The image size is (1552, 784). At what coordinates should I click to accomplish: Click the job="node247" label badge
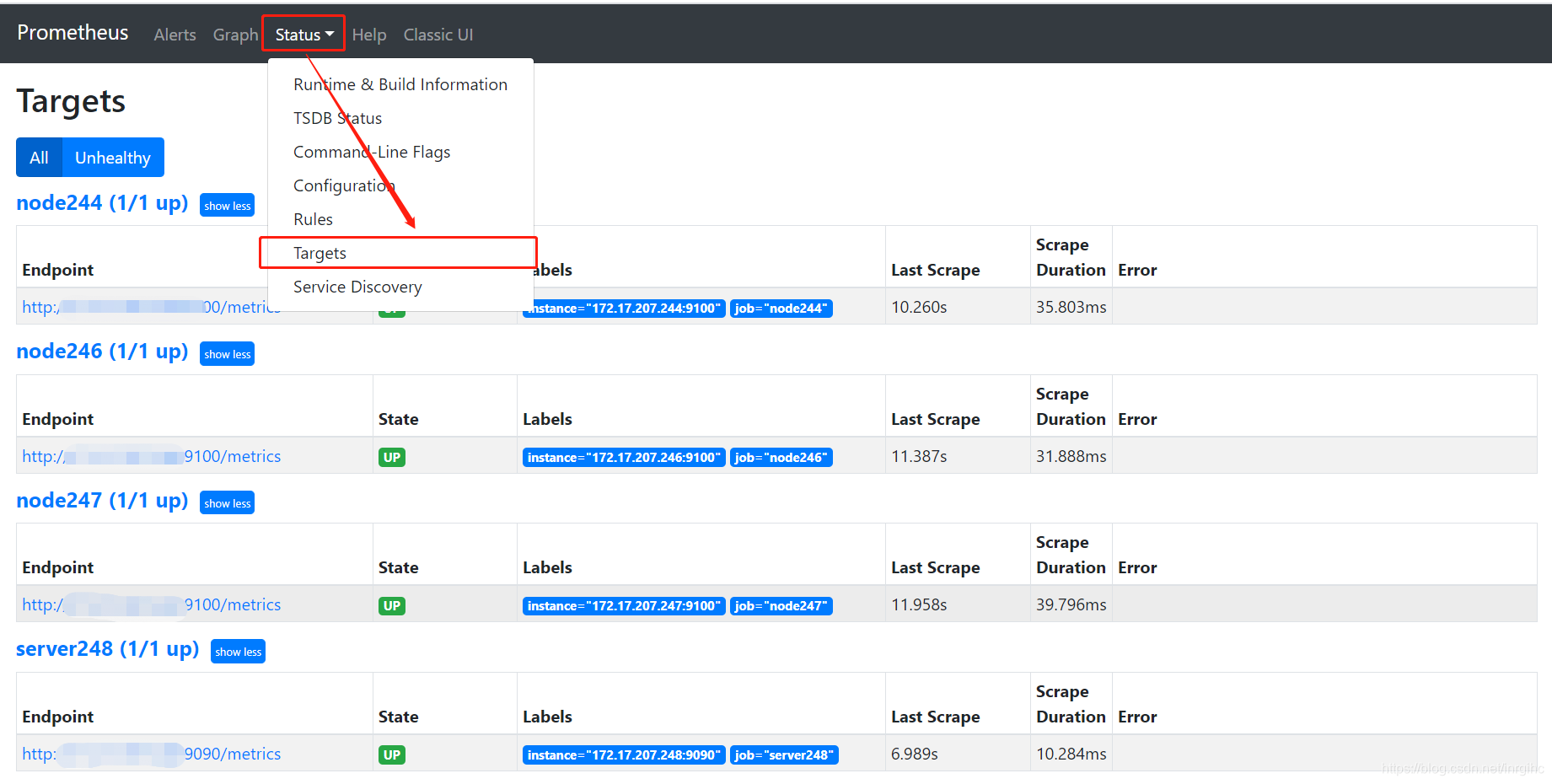pyautogui.click(x=781, y=606)
